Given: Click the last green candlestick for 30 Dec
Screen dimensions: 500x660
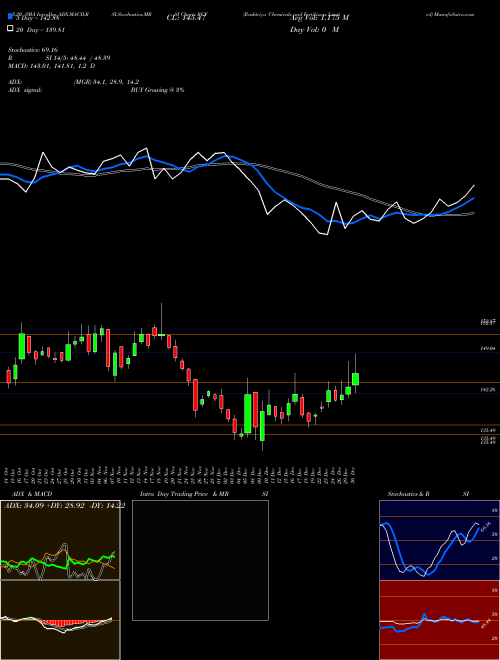Looking at the screenshot, I should [355, 379].
